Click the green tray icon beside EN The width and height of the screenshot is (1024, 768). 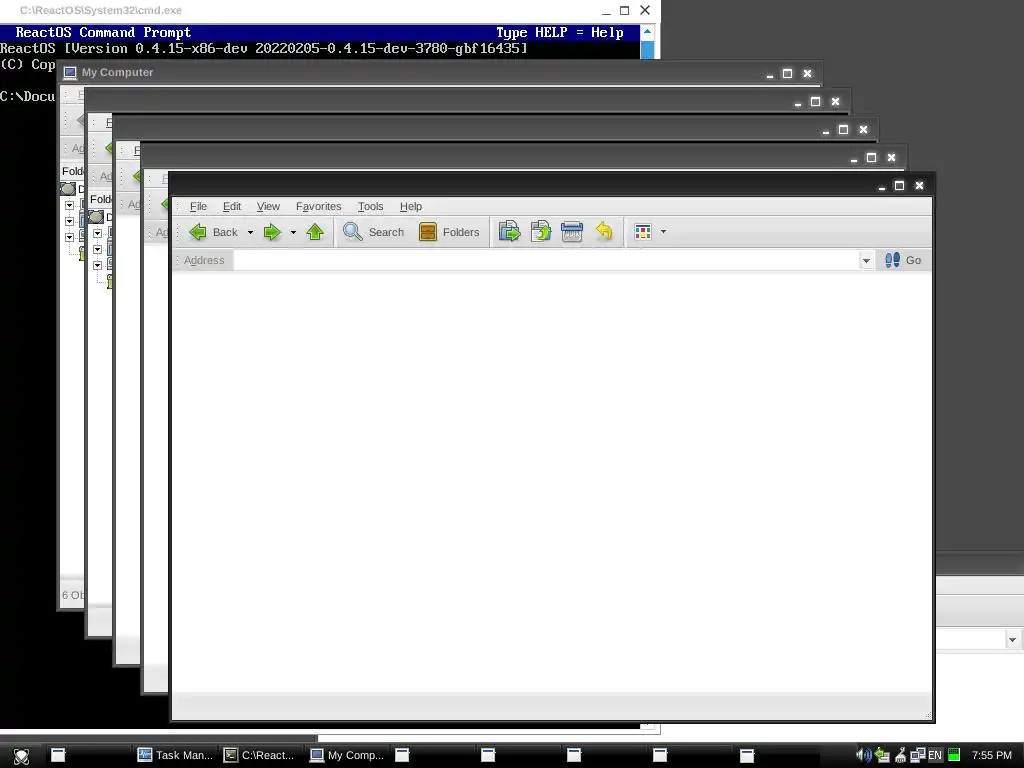click(953, 755)
